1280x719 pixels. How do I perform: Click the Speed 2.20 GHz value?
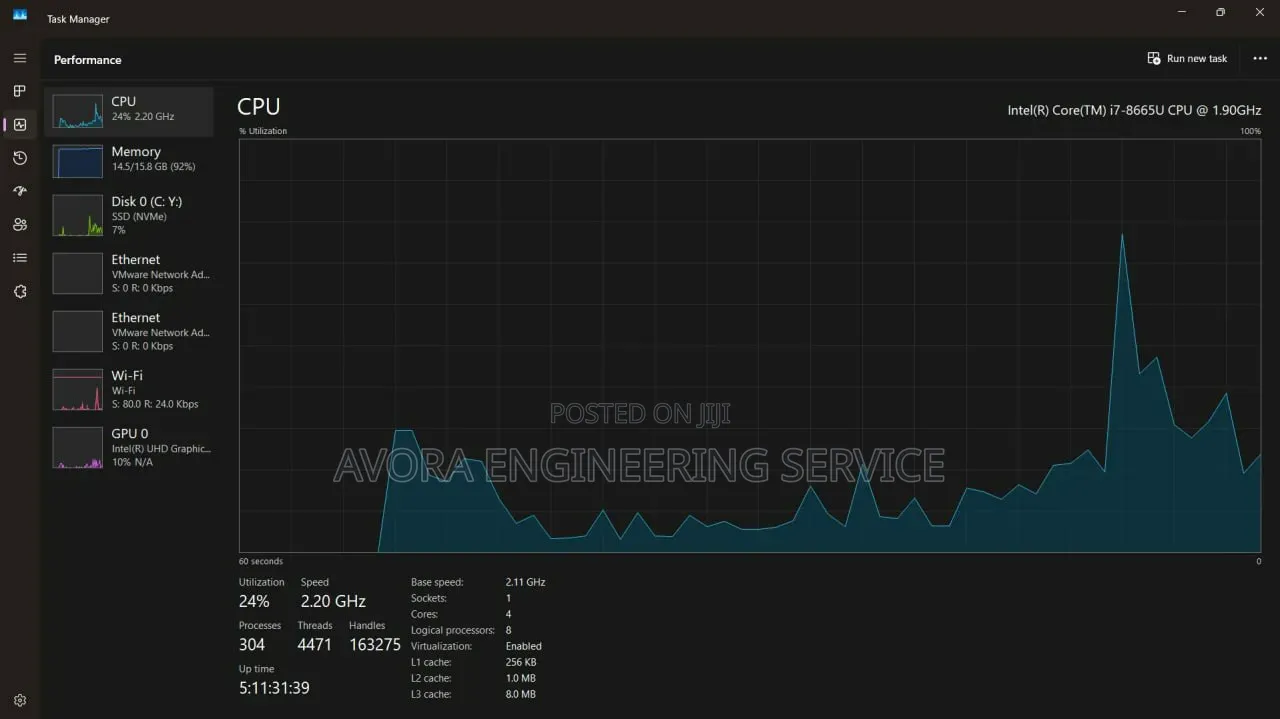pos(333,601)
